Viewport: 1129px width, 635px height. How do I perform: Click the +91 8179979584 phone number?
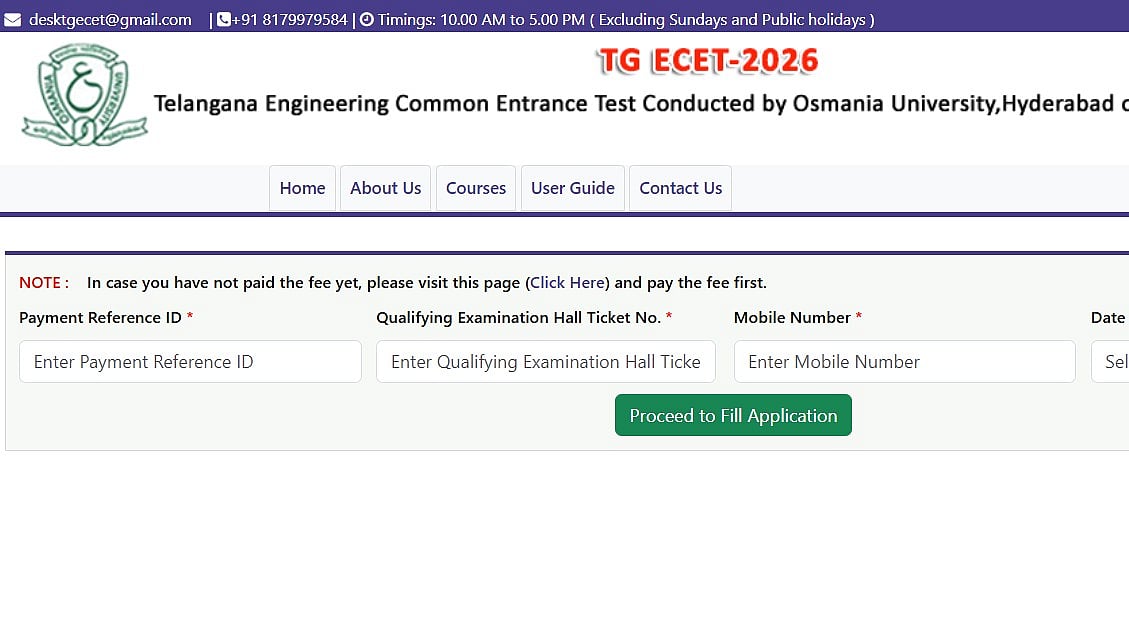289,20
